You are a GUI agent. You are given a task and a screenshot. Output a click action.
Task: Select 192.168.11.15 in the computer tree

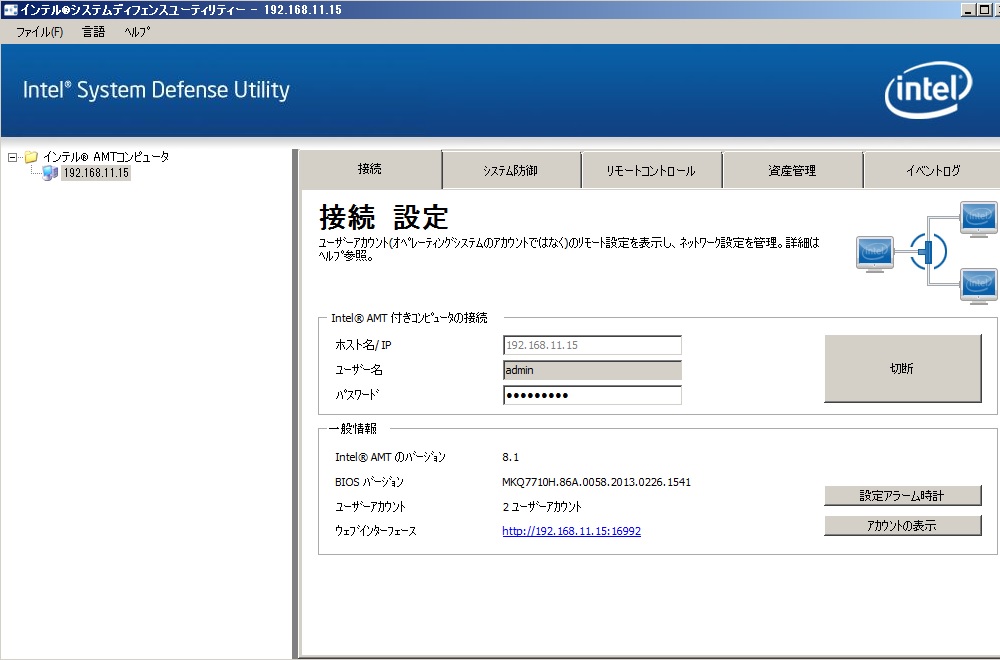pos(96,173)
